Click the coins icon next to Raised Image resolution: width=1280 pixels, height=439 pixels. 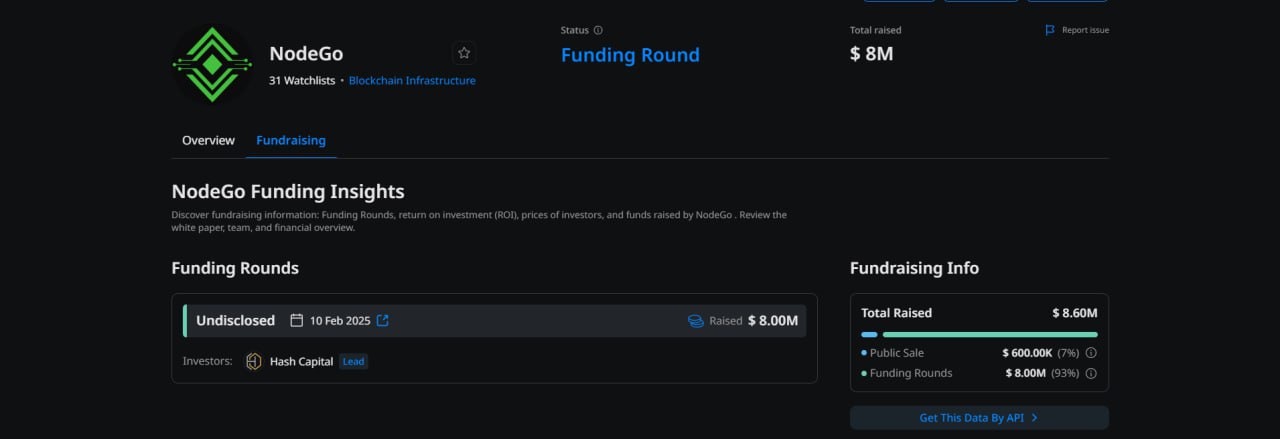tap(696, 321)
